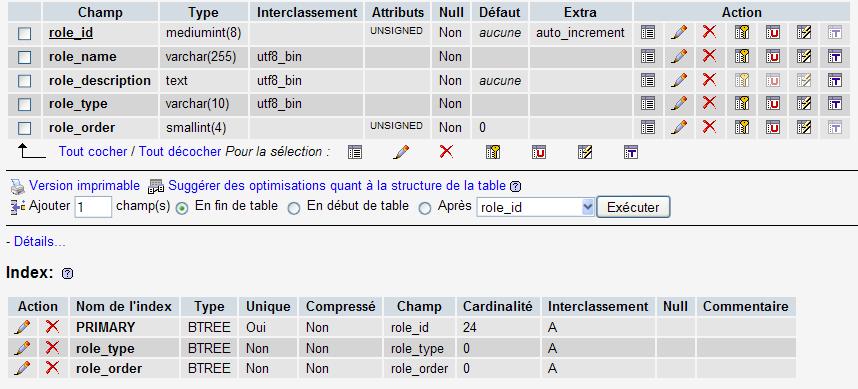Image resolution: width=858 pixels, height=389 pixels.
Task: Click the Exécuter button
Action: 633,207
